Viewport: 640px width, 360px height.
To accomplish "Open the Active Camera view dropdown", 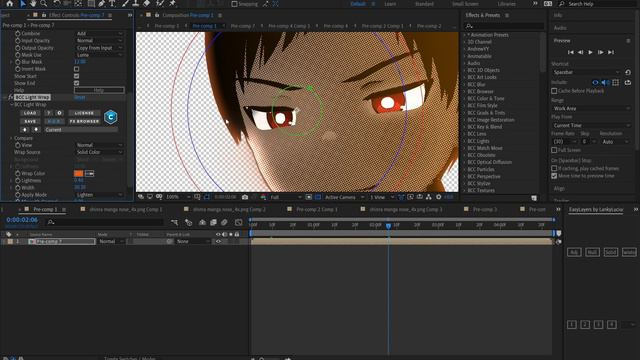I will (x=344, y=197).
